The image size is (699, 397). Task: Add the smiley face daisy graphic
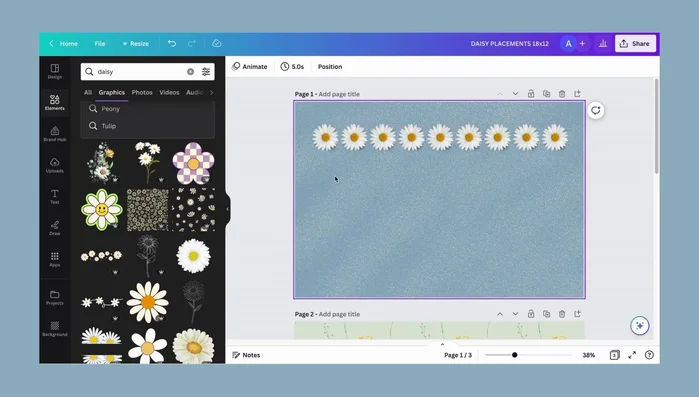[102, 209]
